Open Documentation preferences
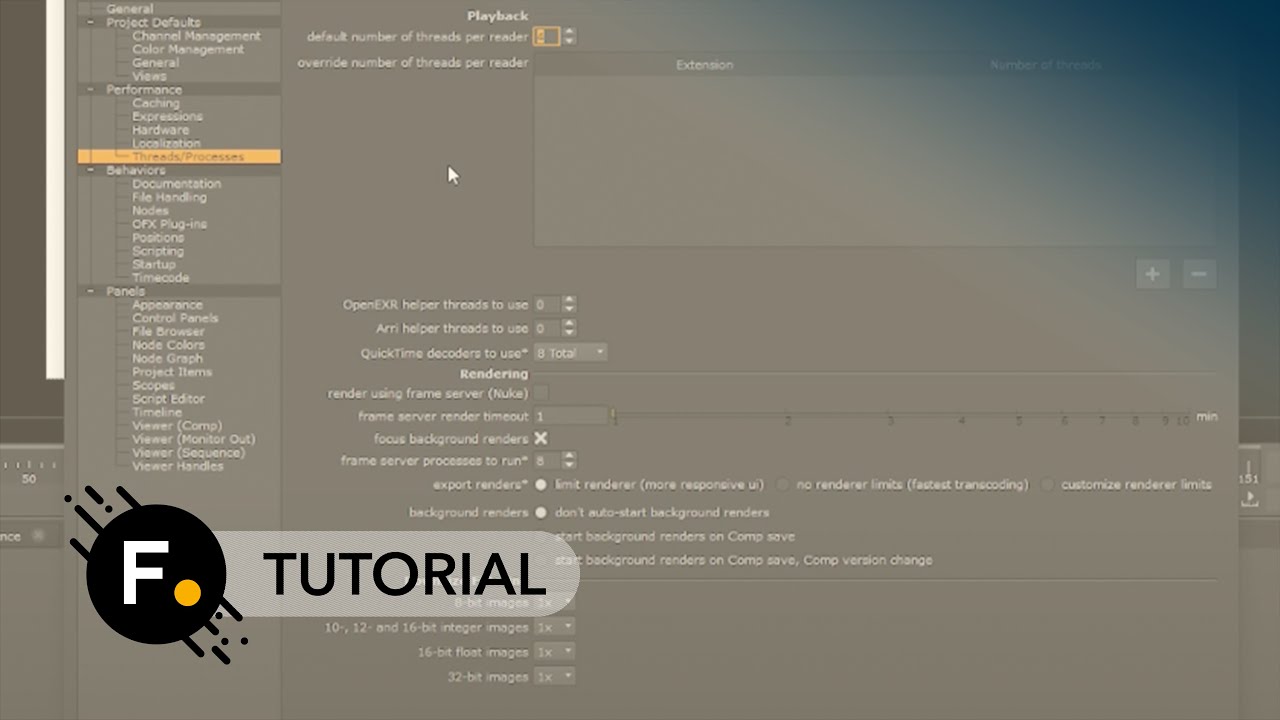 coord(177,184)
